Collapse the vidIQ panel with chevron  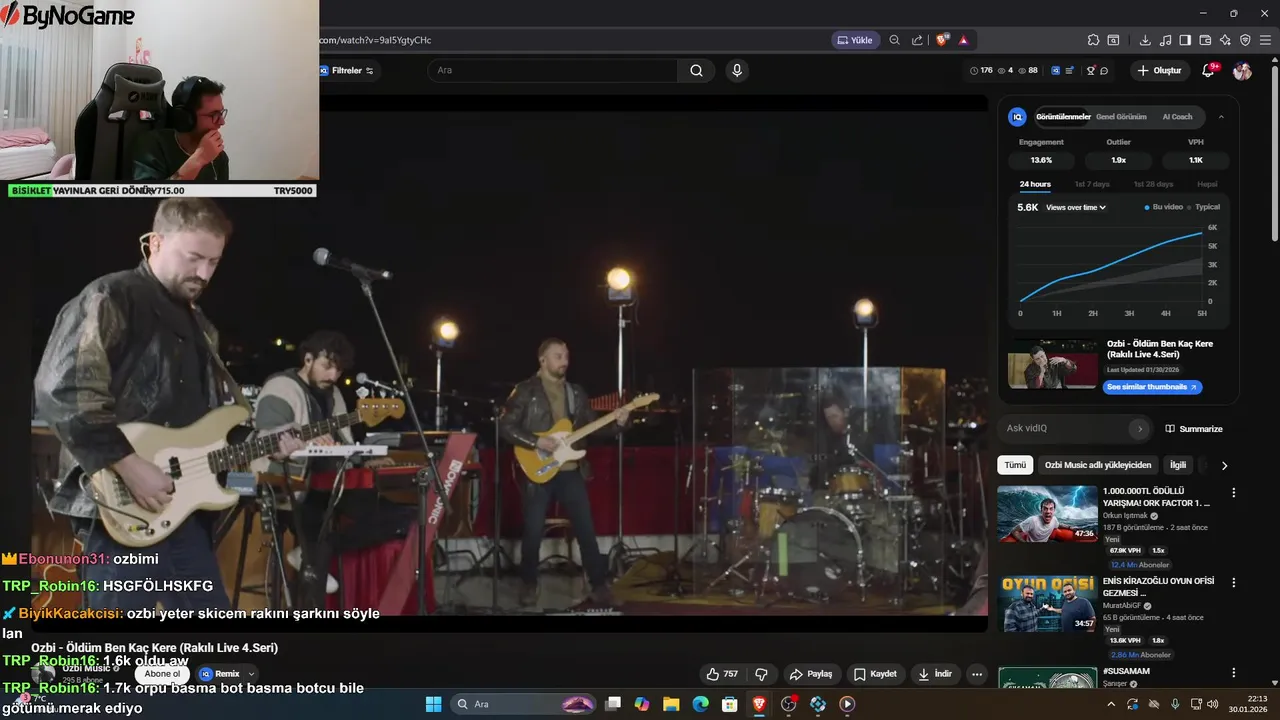click(1221, 117)
